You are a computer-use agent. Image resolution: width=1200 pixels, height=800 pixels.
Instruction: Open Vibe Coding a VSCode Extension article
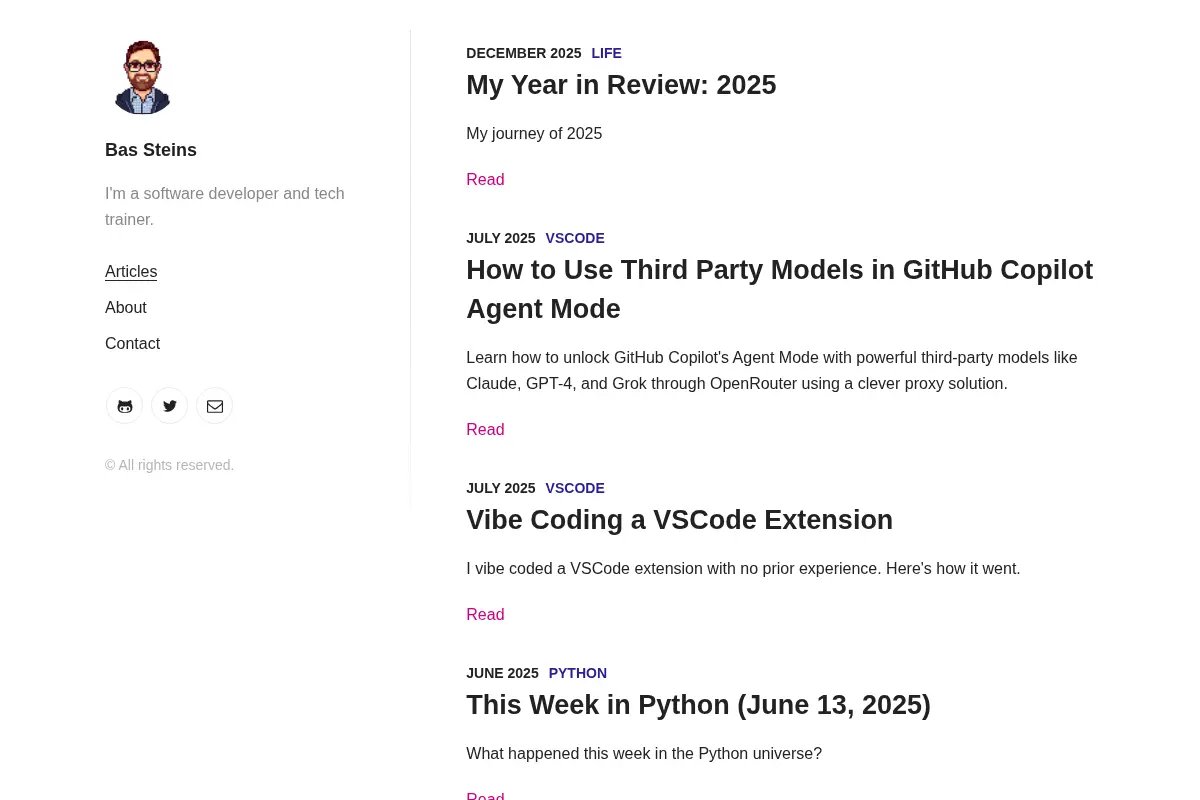[679, 520]
